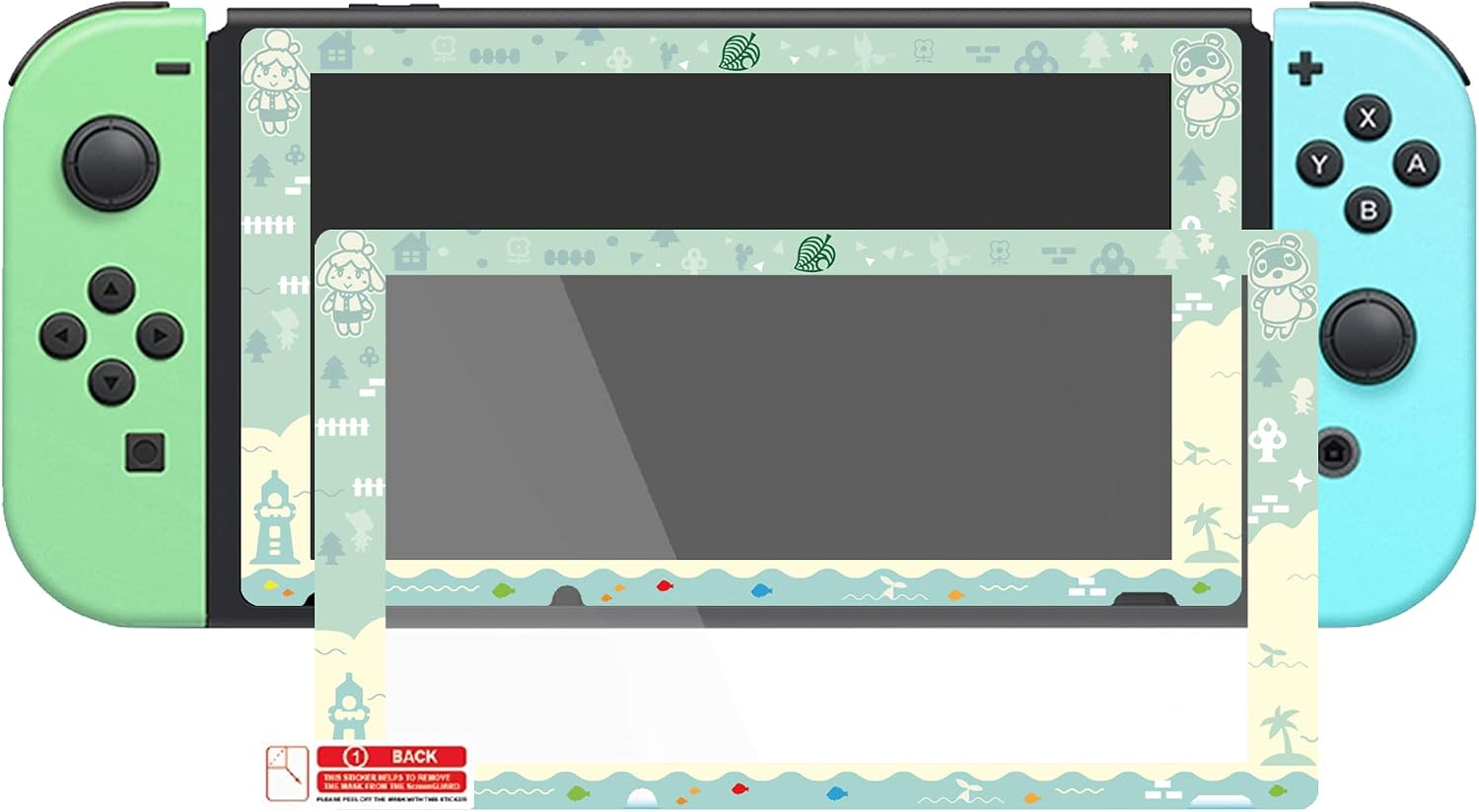Click the A button on the blue Joy-Con

[1416, 164]
